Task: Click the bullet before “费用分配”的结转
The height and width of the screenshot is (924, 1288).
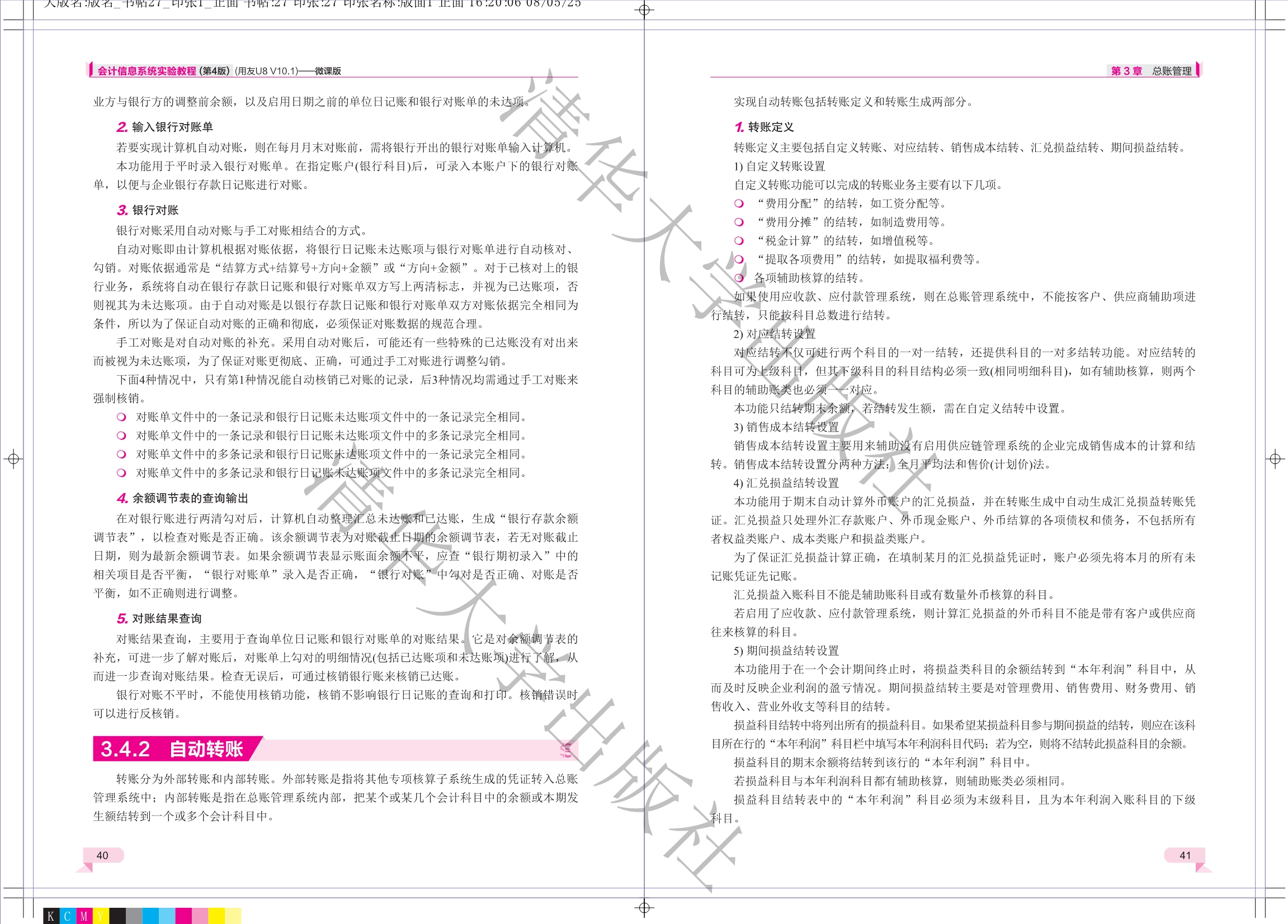Action: [x=739, y=203]
